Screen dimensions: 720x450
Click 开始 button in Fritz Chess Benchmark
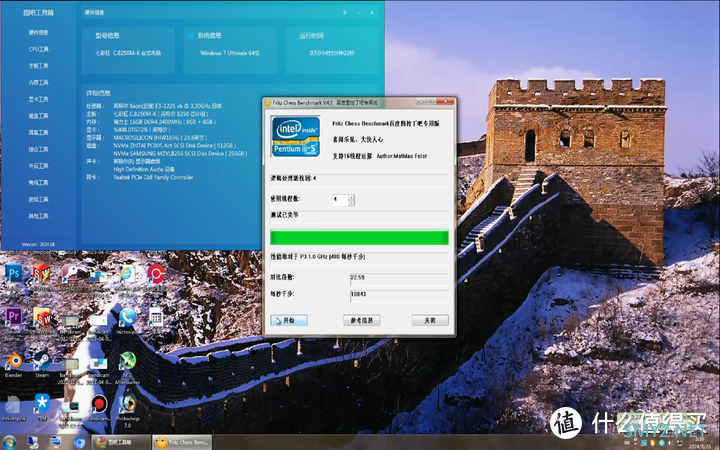[x=289, y=321]
